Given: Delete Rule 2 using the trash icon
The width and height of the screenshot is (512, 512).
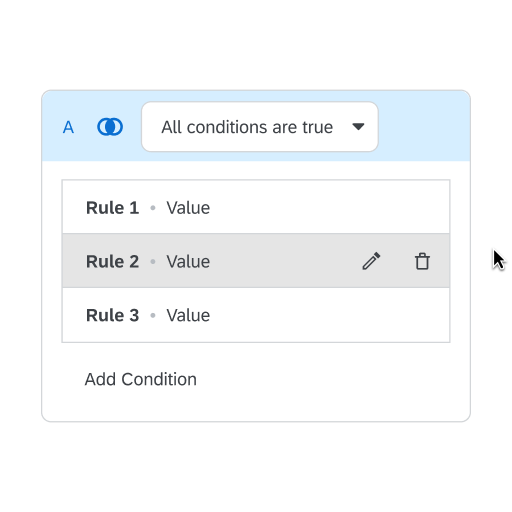Looking at the screenshot, I should pos(422,261).
